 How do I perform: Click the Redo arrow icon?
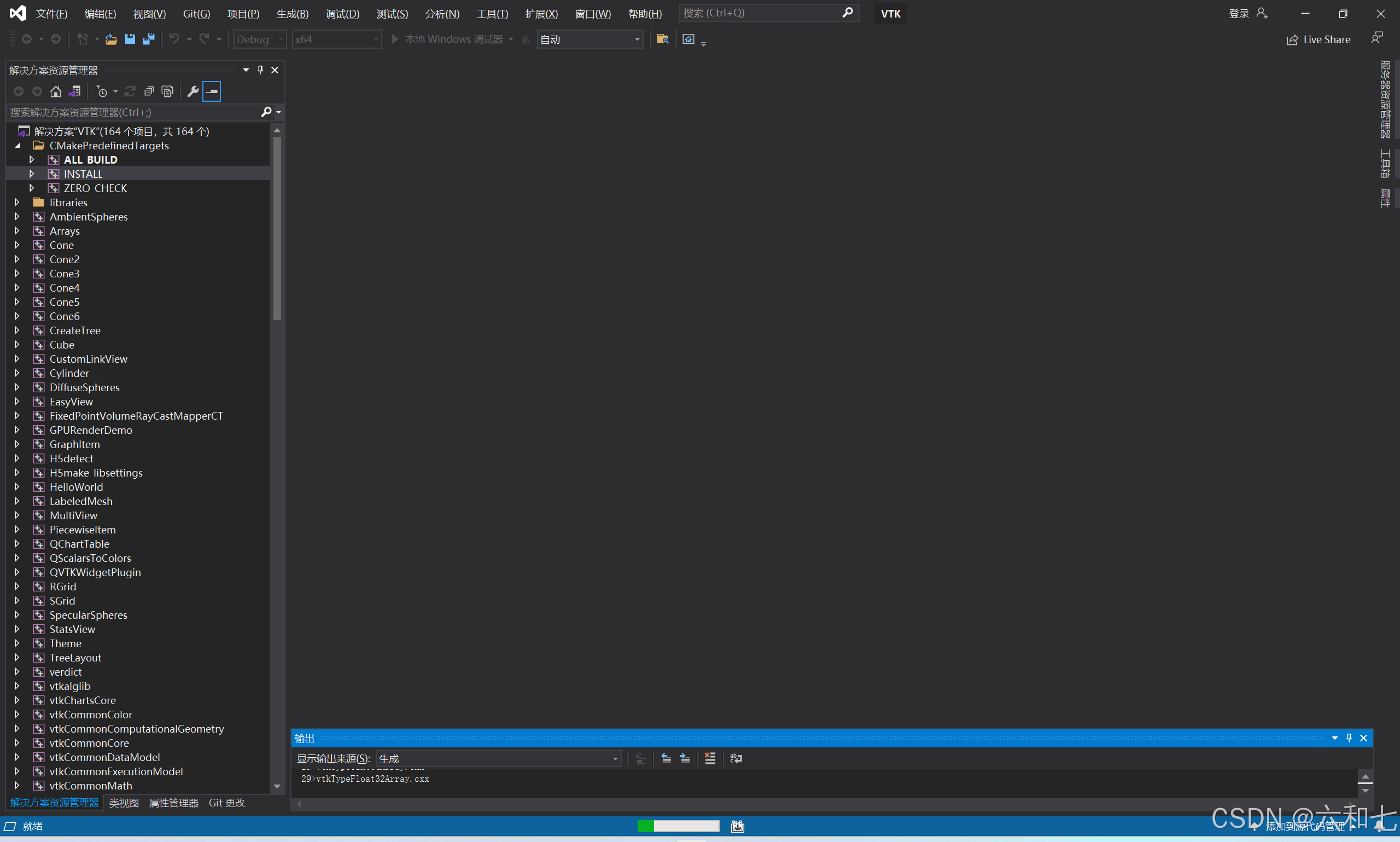tap(204, 39)
